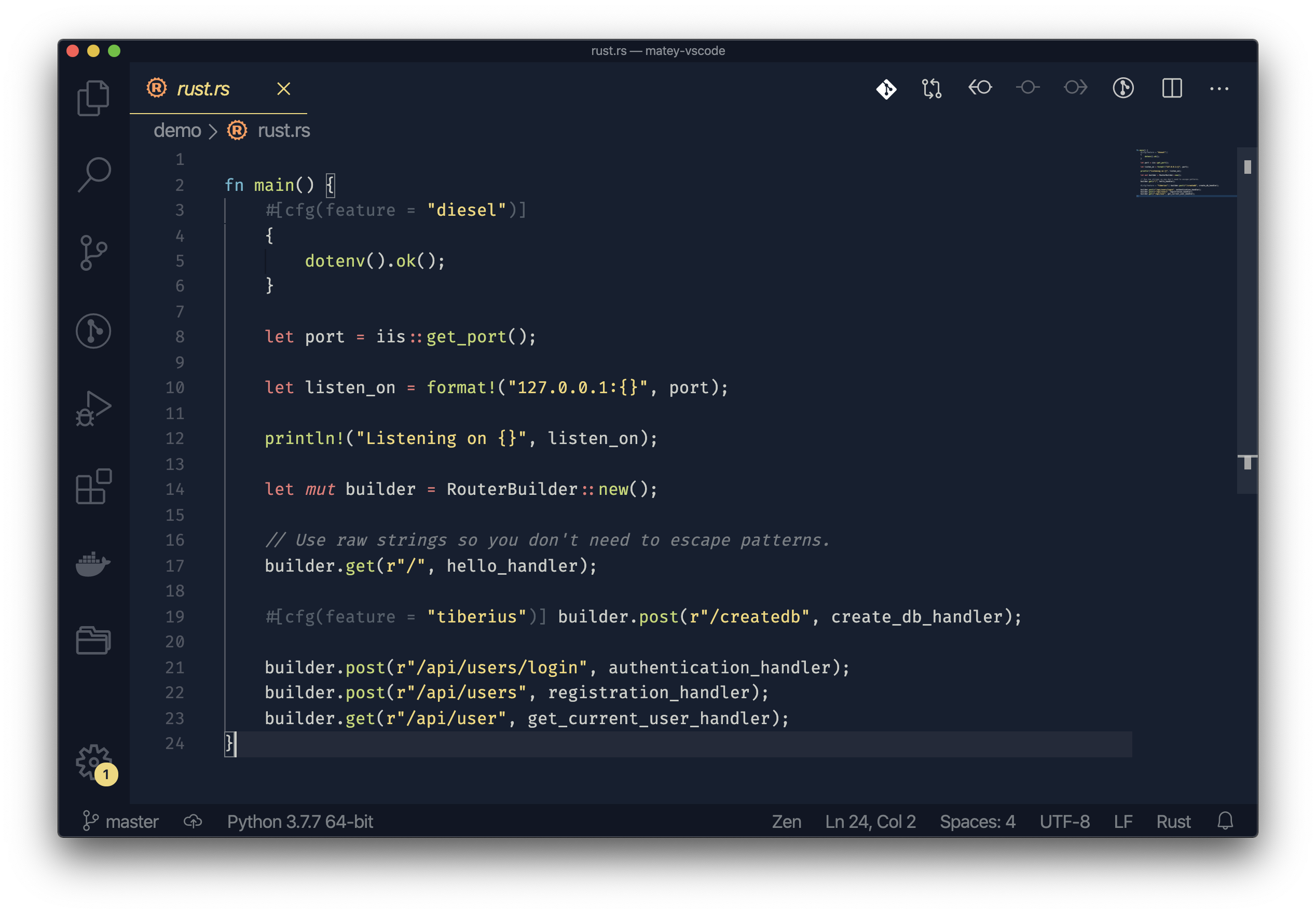This screenshot has width=1316, height=914.
Task: Click the previous revision arrow icon
Action: (980, 88)
